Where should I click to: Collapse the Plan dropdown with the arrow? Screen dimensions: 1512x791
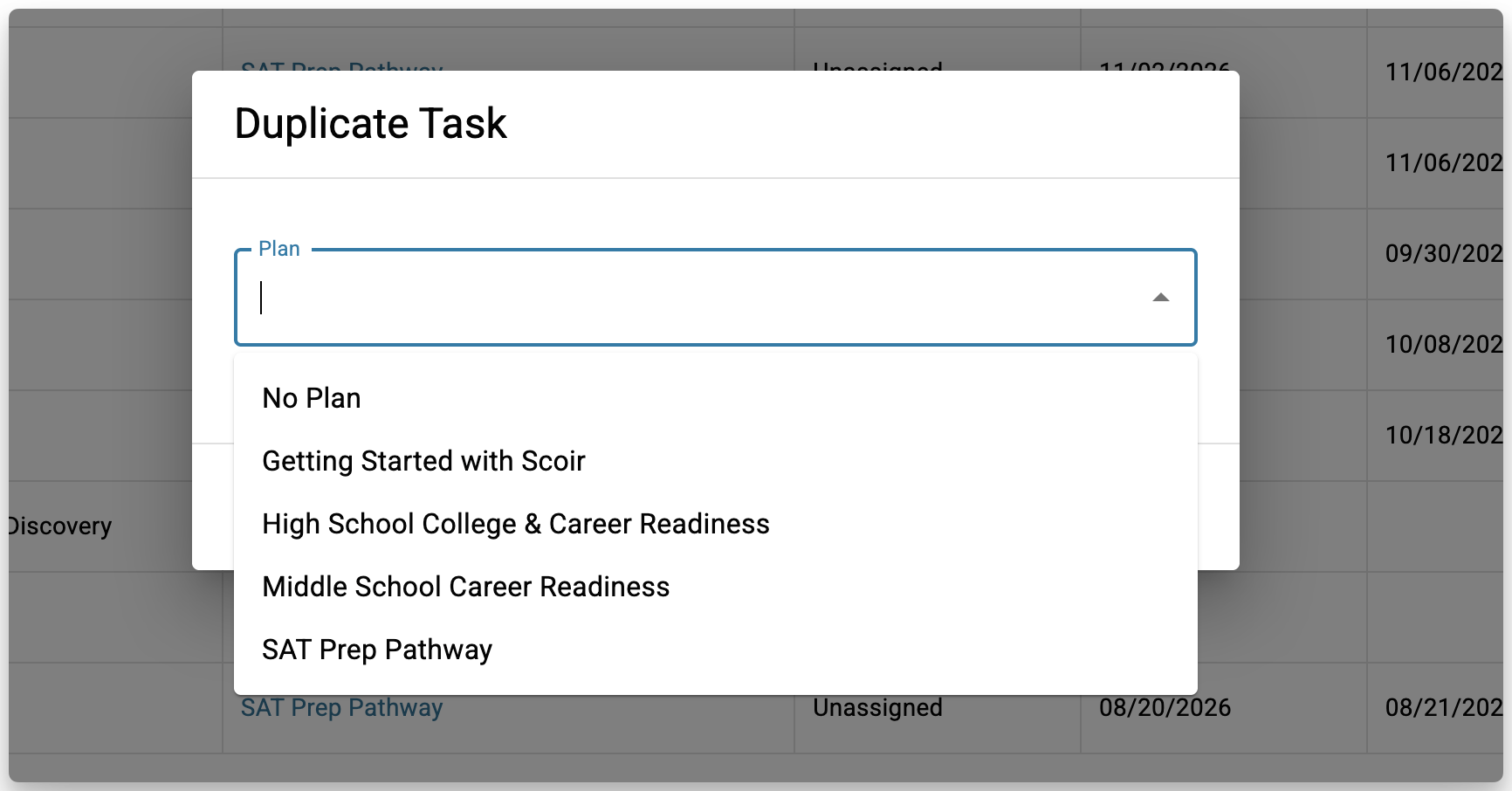click(x=1160, y=298)
